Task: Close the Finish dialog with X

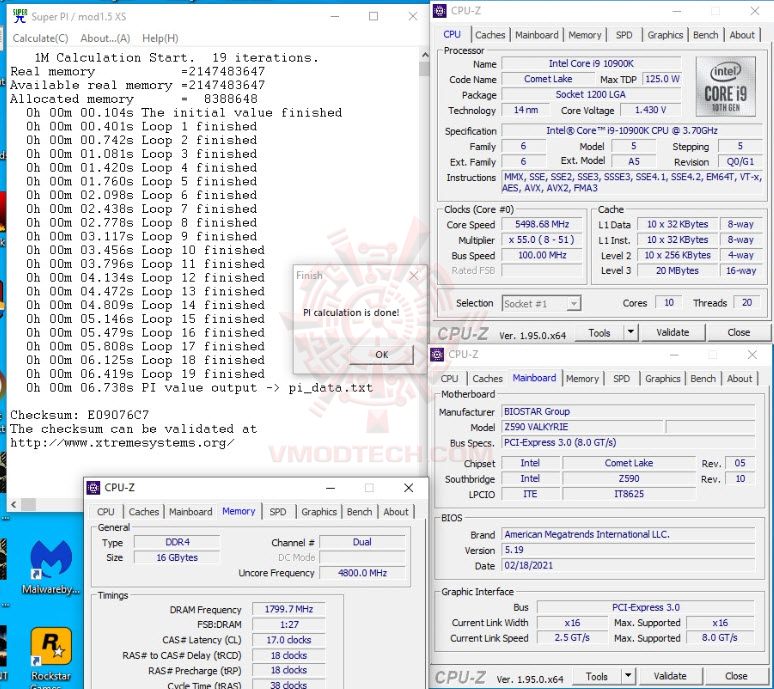Action: click(x=414, y=275)
